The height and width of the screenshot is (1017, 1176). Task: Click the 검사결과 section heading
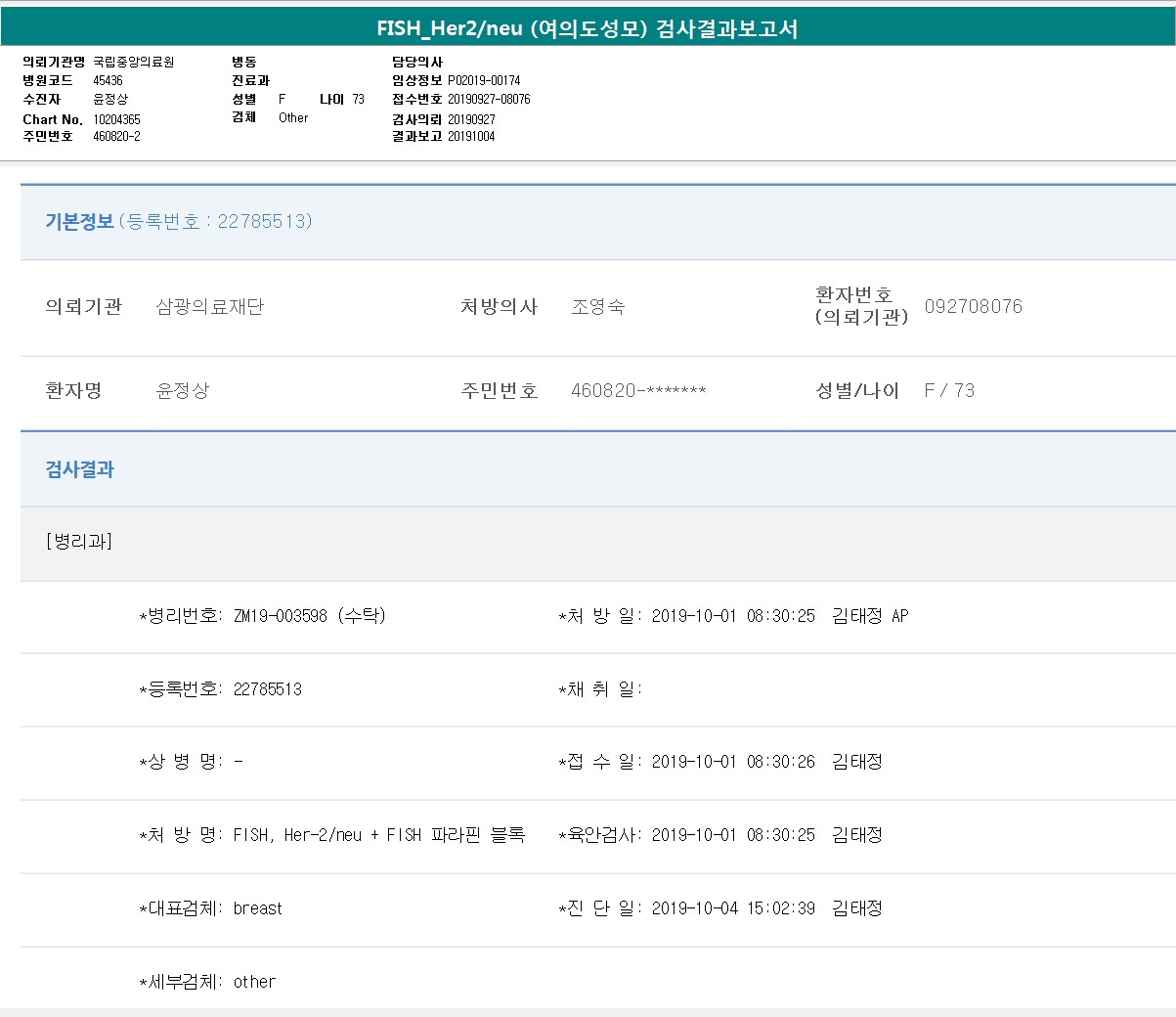(x=79, y=469)
